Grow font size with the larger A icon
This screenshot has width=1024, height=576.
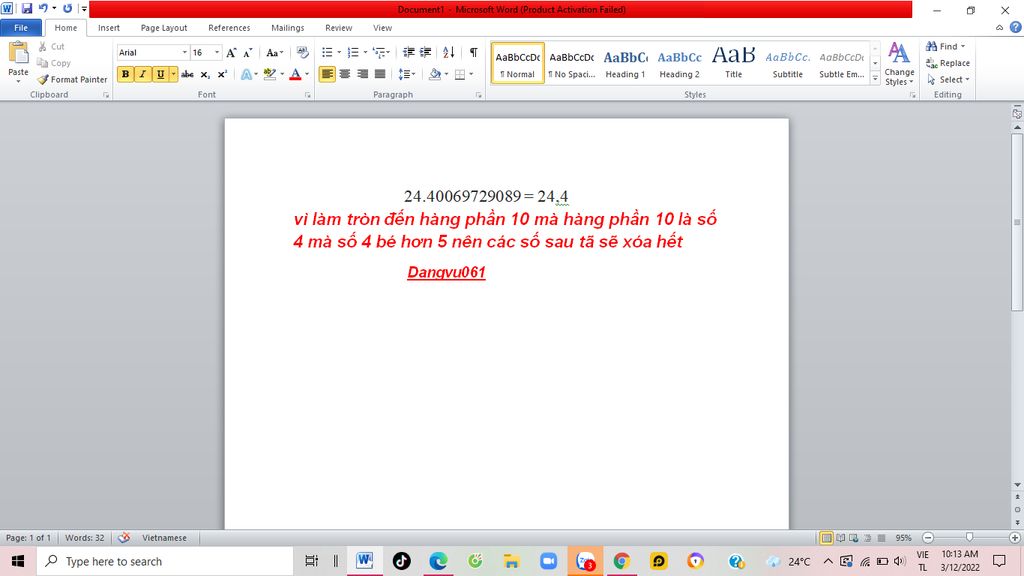[231, 53]
